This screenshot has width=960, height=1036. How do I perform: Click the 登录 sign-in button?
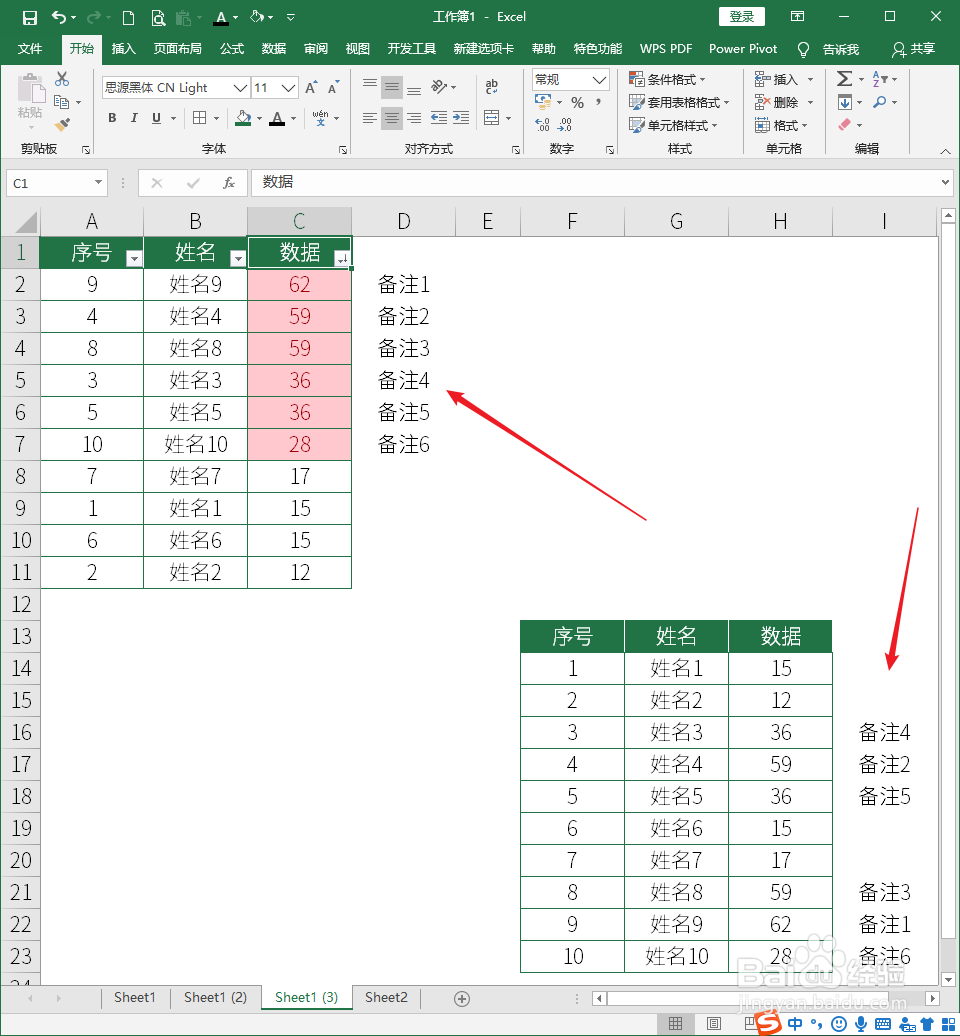pyautogui.click(x=741, y=17)
